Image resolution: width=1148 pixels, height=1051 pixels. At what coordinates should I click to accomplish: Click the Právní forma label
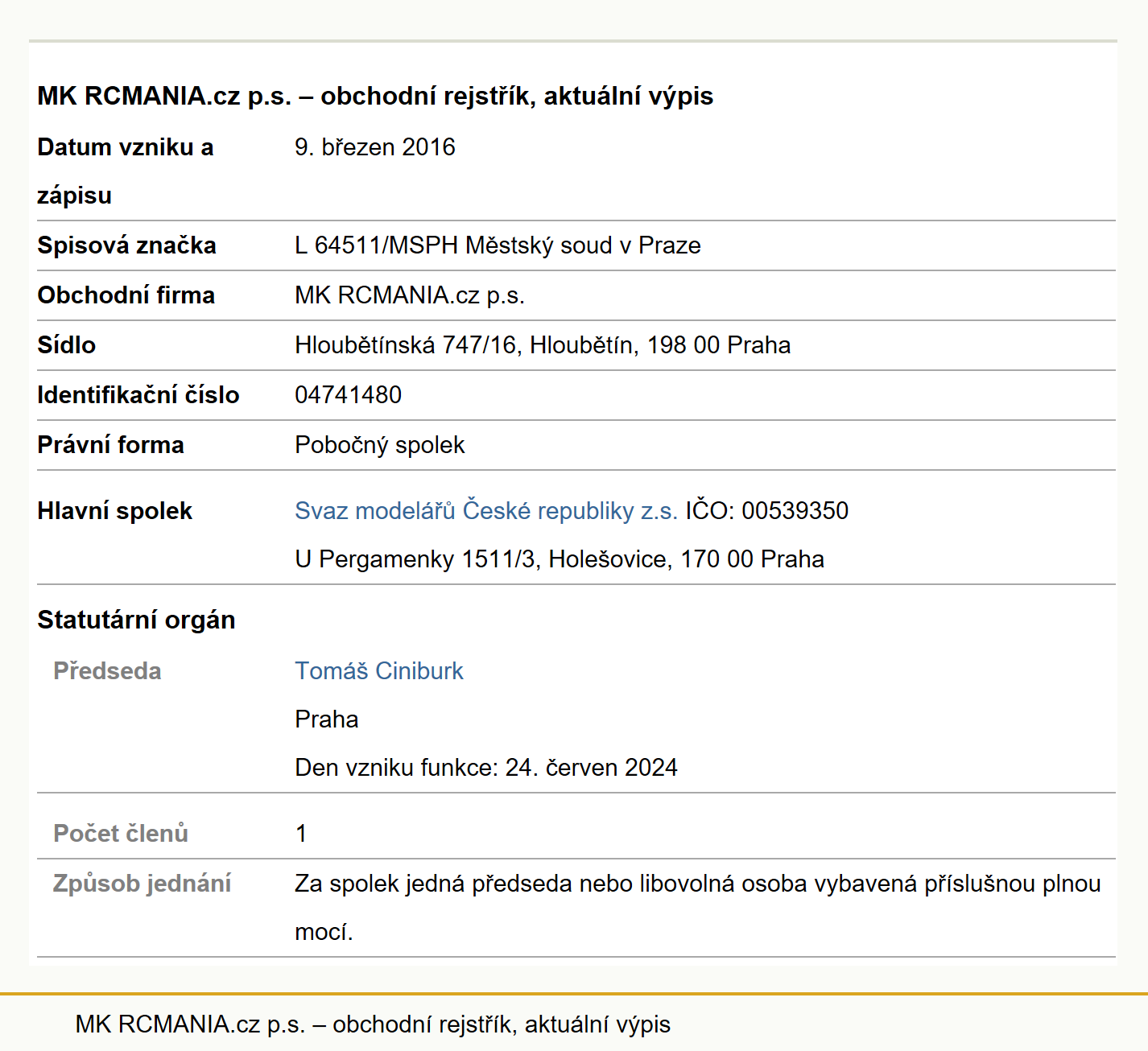(110, 445)
